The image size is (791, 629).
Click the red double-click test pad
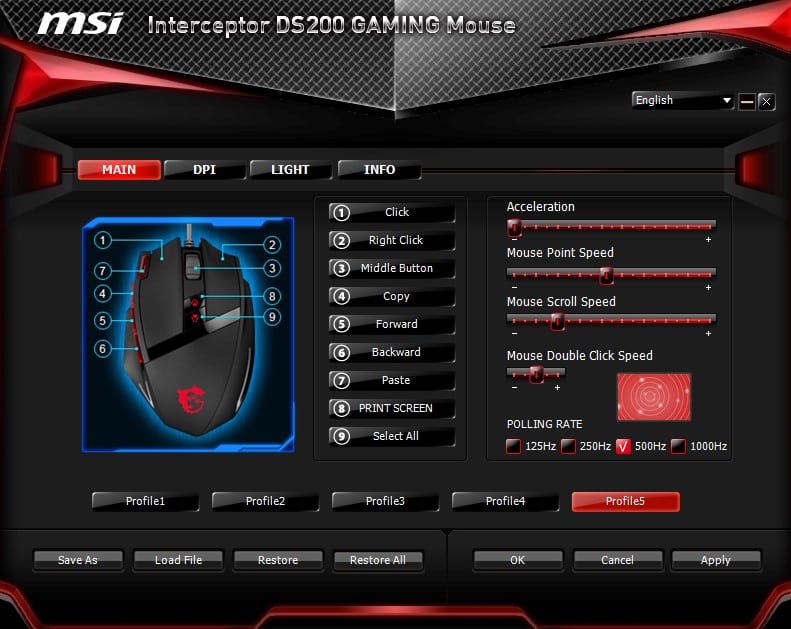pos(654,397)
